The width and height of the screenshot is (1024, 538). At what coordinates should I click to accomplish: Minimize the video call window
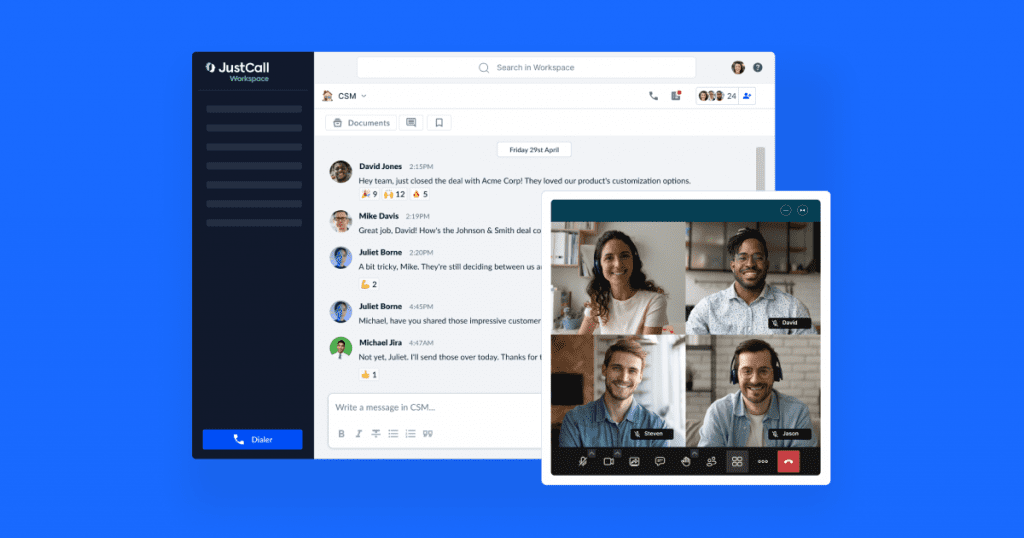point(786,210)
